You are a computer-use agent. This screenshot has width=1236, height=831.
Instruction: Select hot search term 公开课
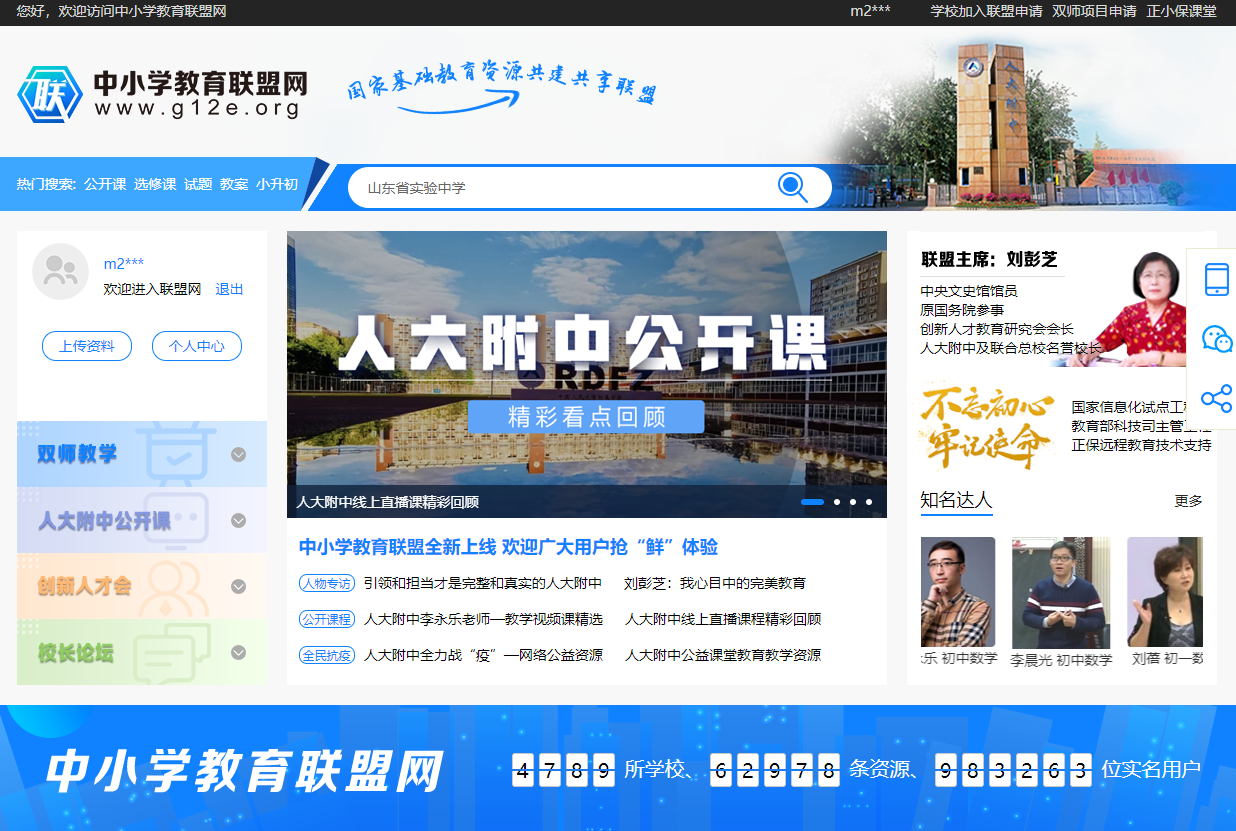[x=105, y=184]
